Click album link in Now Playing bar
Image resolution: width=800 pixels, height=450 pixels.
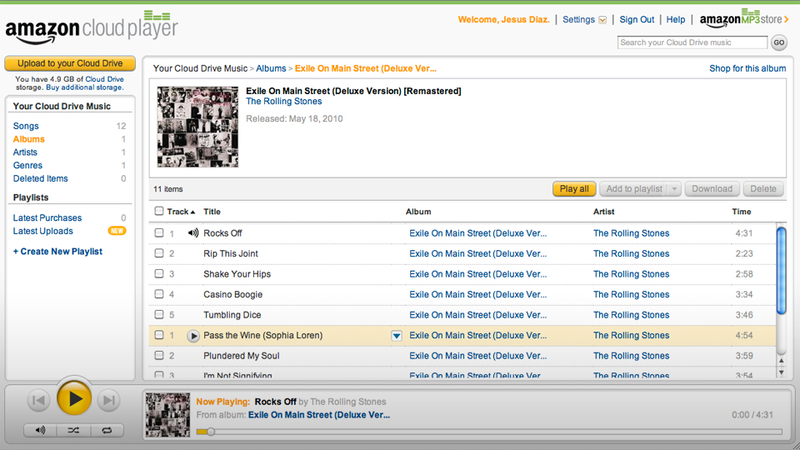pyautogui.click(x=319, y=415)
